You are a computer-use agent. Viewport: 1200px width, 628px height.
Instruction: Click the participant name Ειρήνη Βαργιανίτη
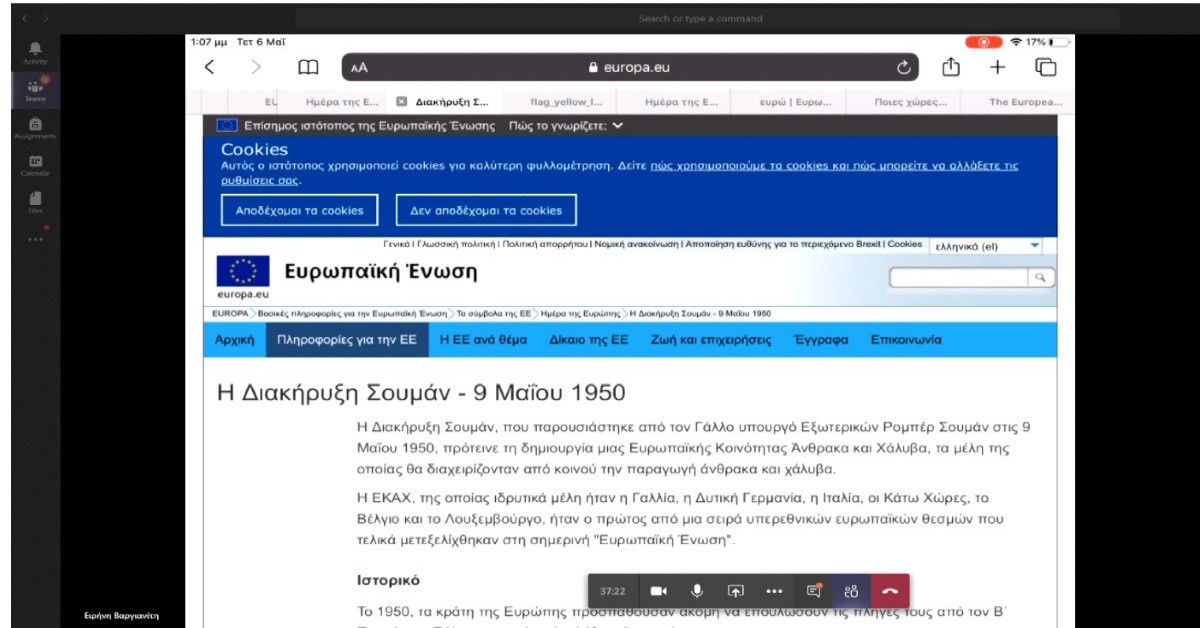click(x=121, y=616)
